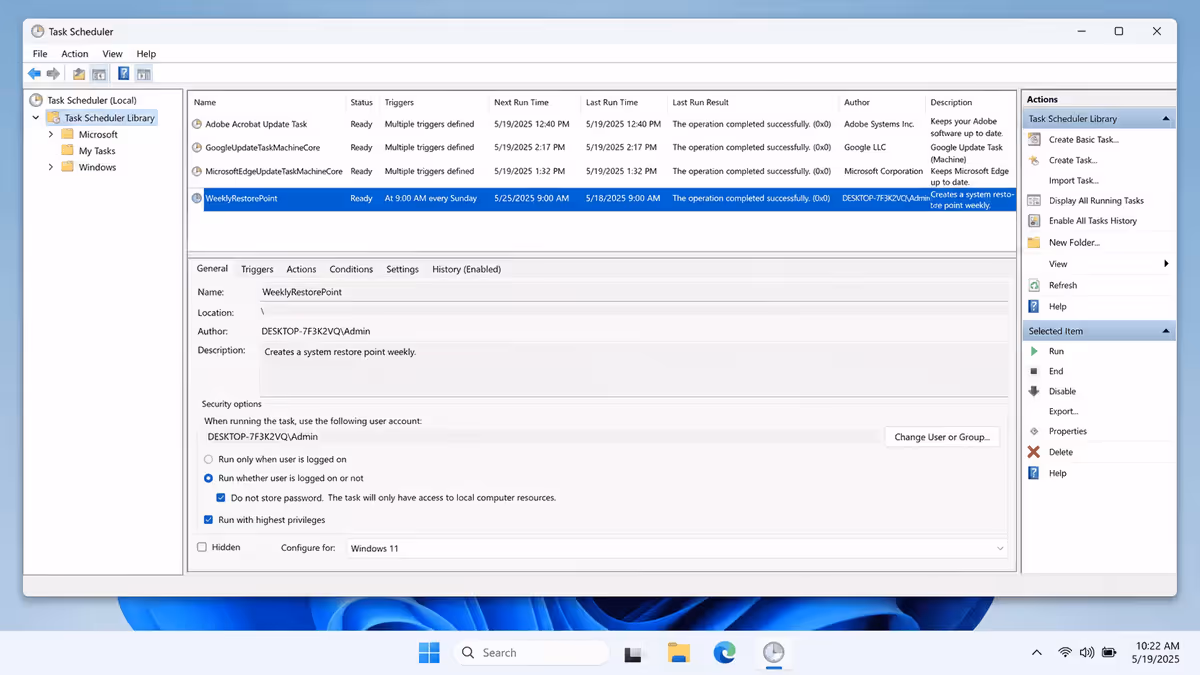This screenshot has height=675, width=1200.
Task: Click the Properties icon in Selected Item
Action: 1035,431
